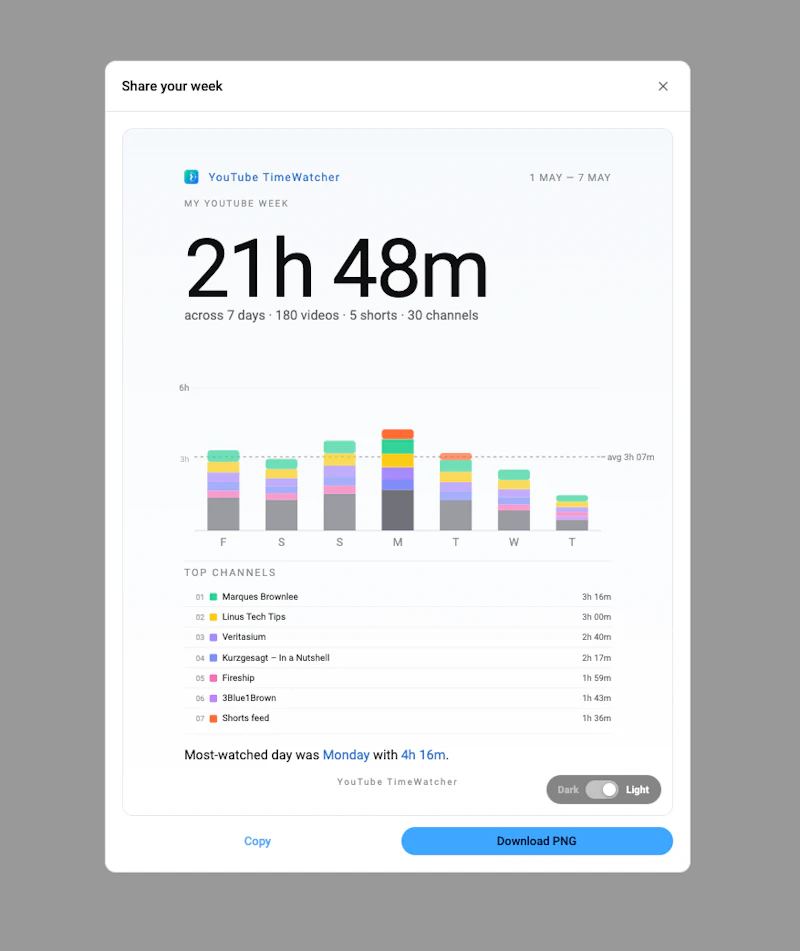Viewport: 800px width, 951px height.
Task: Click the 1 MAY — 7 MAY date range
Action: (x=570, y=178)
